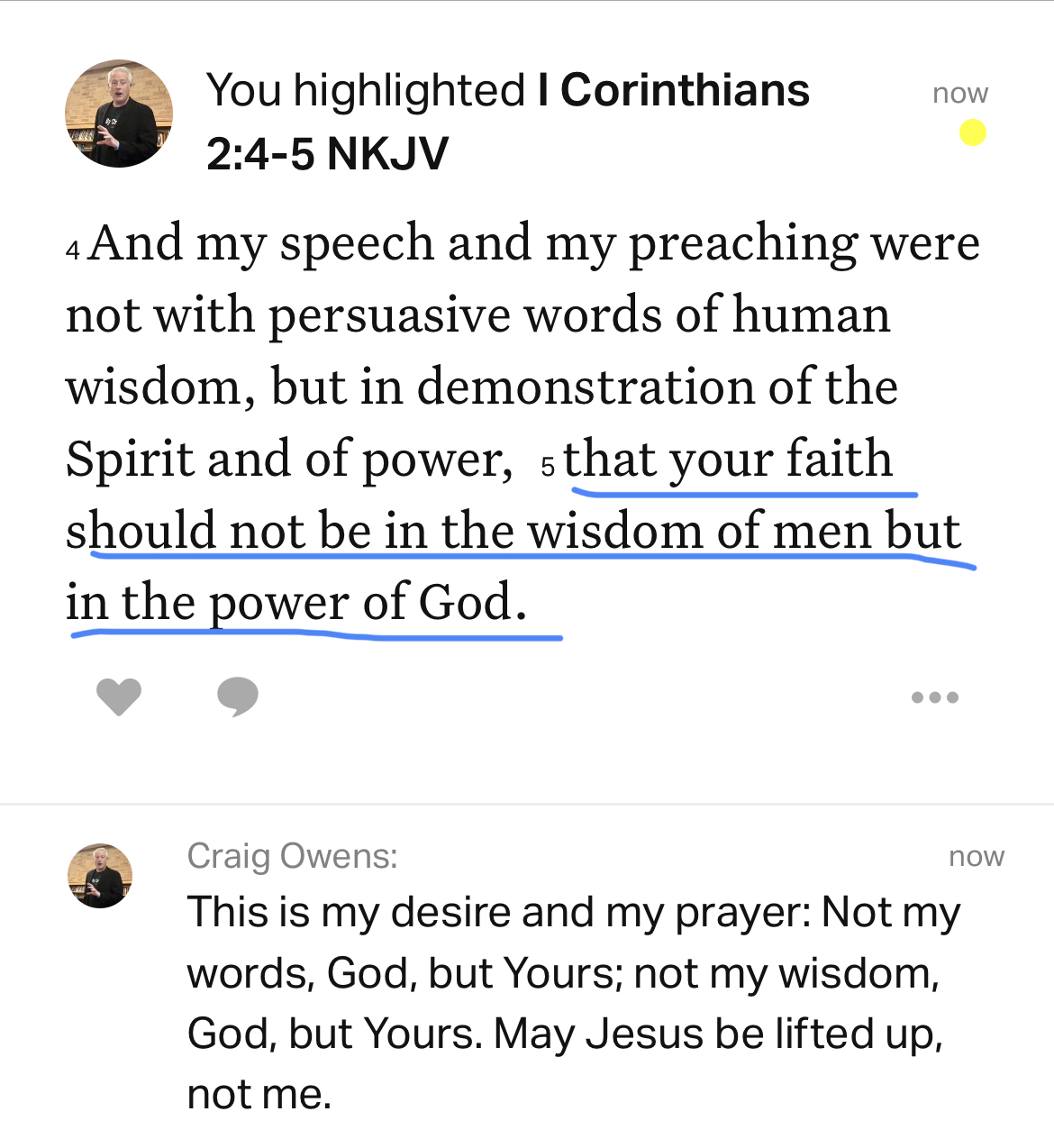This screenshot has height=1148, width=1054.
Task: Open the three-dot more options menu
Action: tap(934, 697)
